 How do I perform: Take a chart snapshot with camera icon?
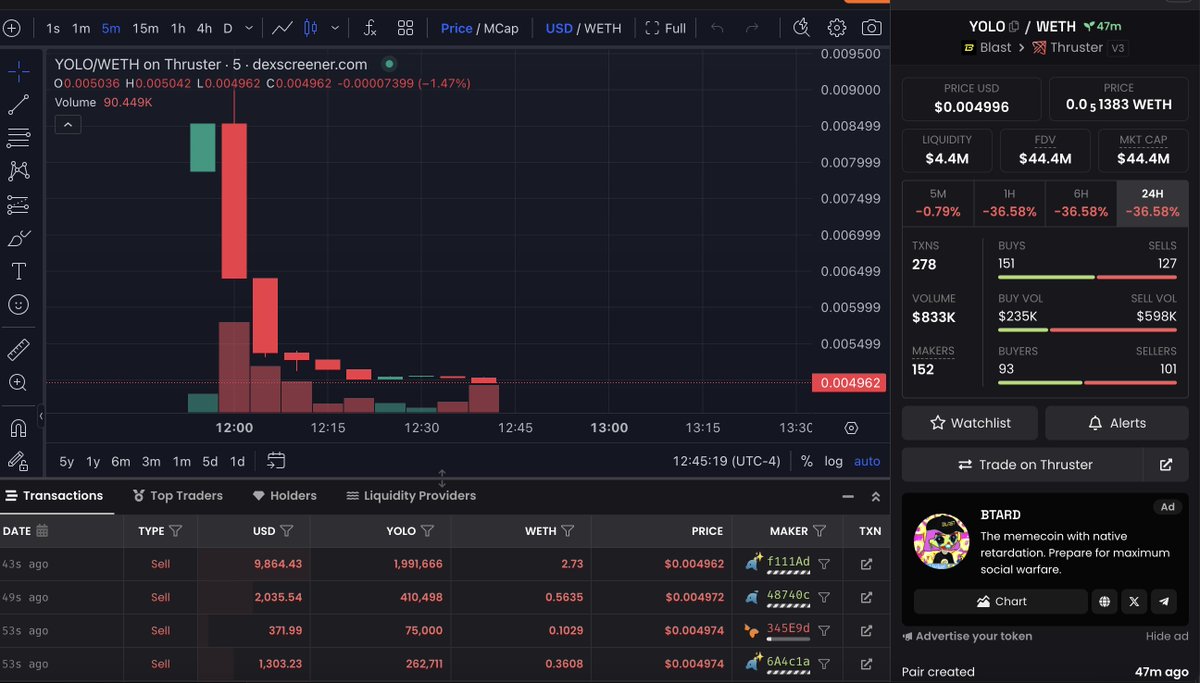pyautogui.click(x=872, y=28)
